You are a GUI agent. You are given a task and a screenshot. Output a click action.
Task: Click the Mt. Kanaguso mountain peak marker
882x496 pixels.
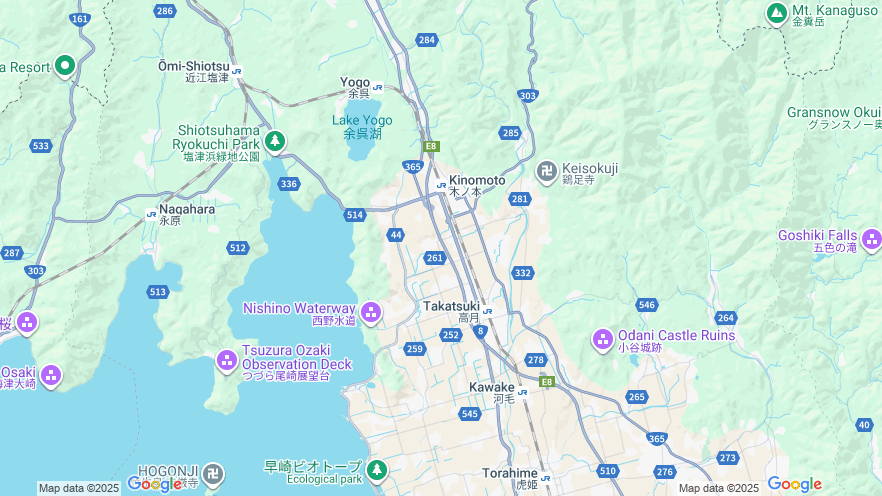tap(777, 13)
